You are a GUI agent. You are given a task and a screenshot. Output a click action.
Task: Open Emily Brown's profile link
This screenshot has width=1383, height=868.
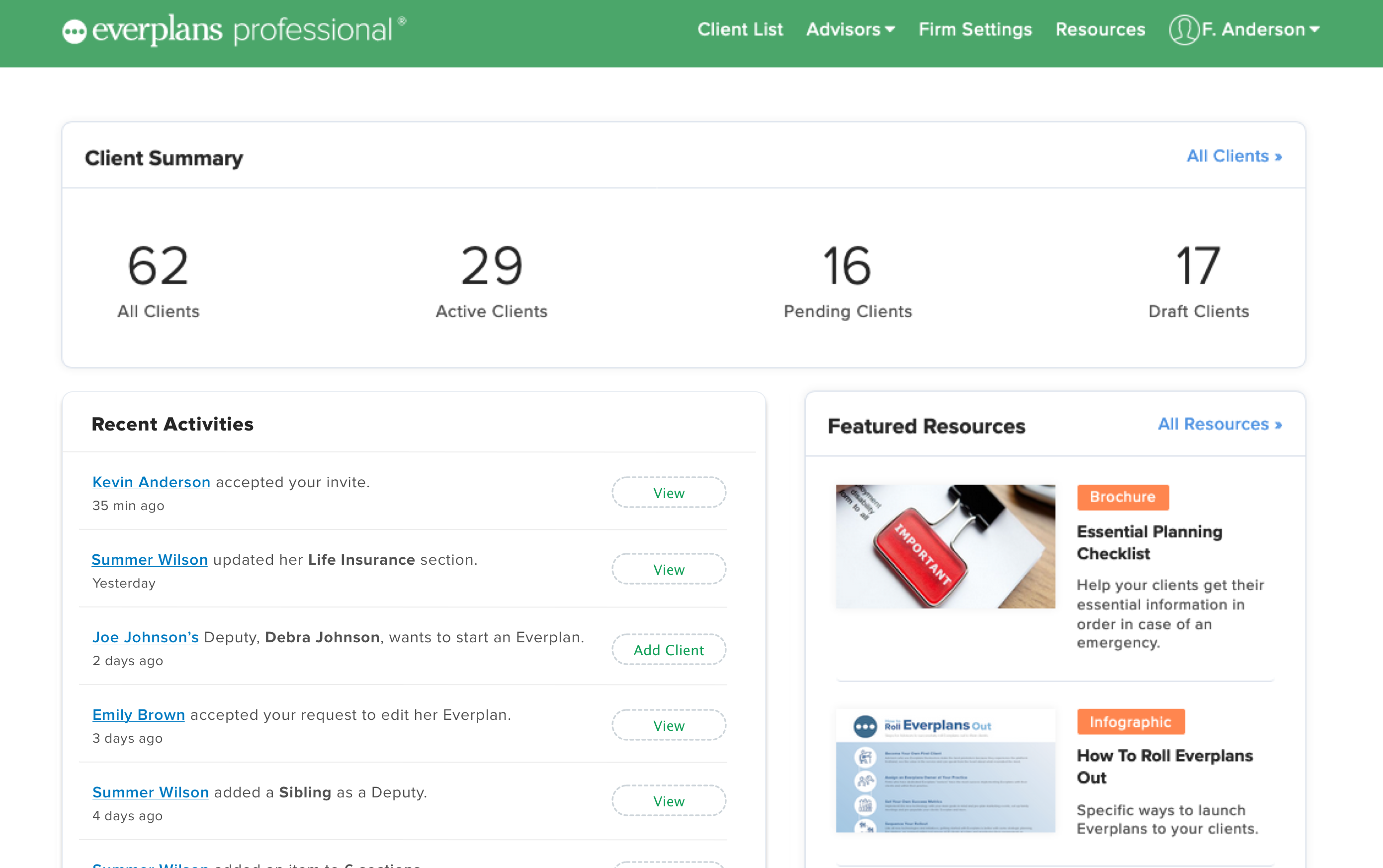[138, 715]
